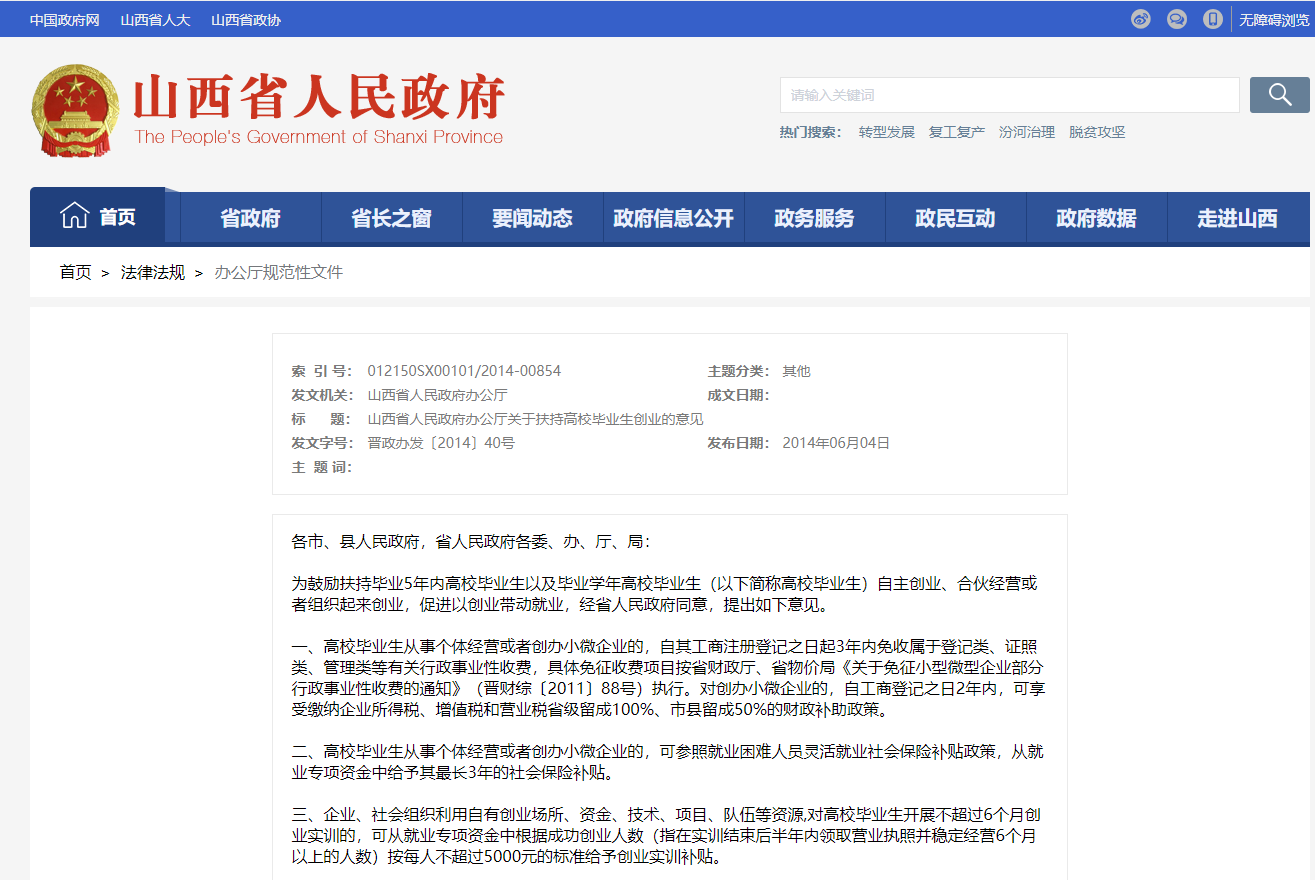Open the 政务服务 menu item
1315x880 pixels.
pyautogui.click(x=814, y=218)
